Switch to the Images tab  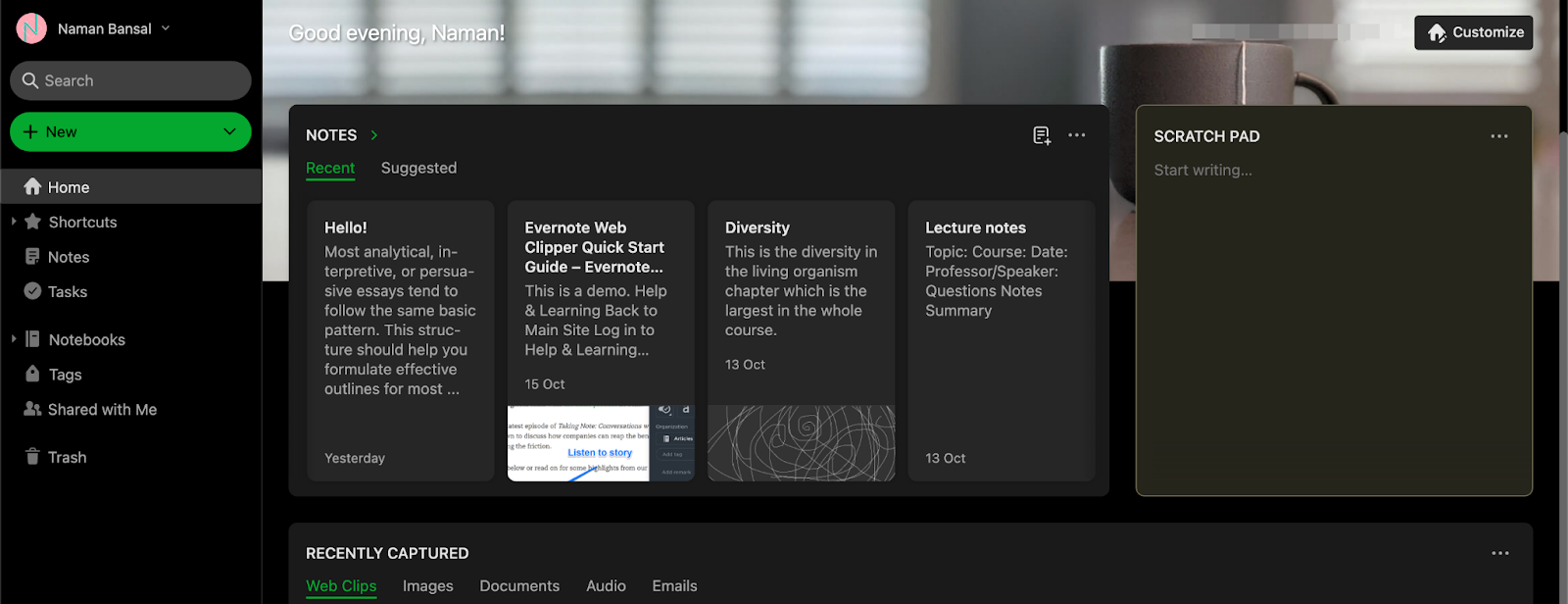tap(428, 585)
